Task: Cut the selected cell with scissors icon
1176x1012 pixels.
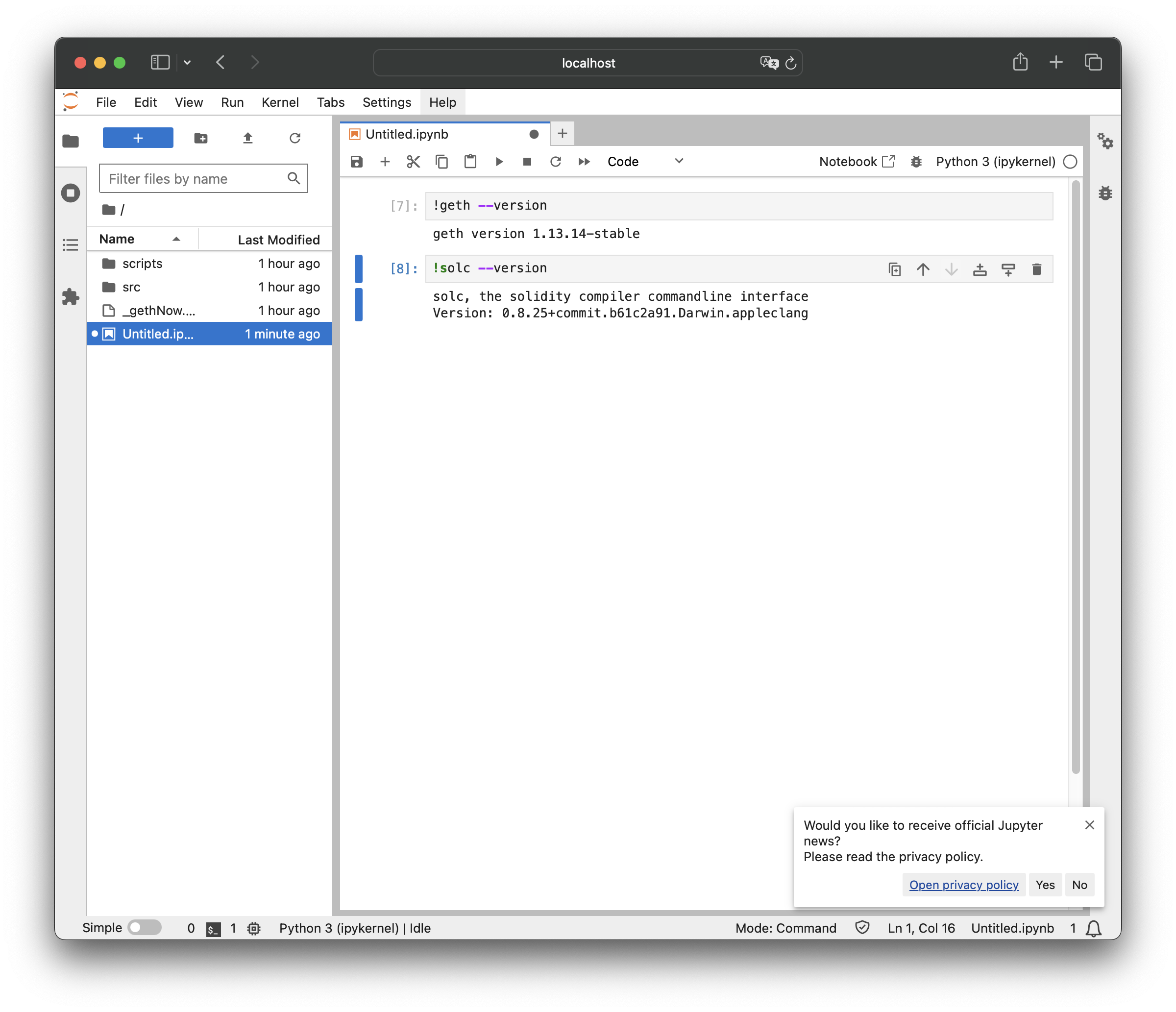Action: [x=413, y=162]
